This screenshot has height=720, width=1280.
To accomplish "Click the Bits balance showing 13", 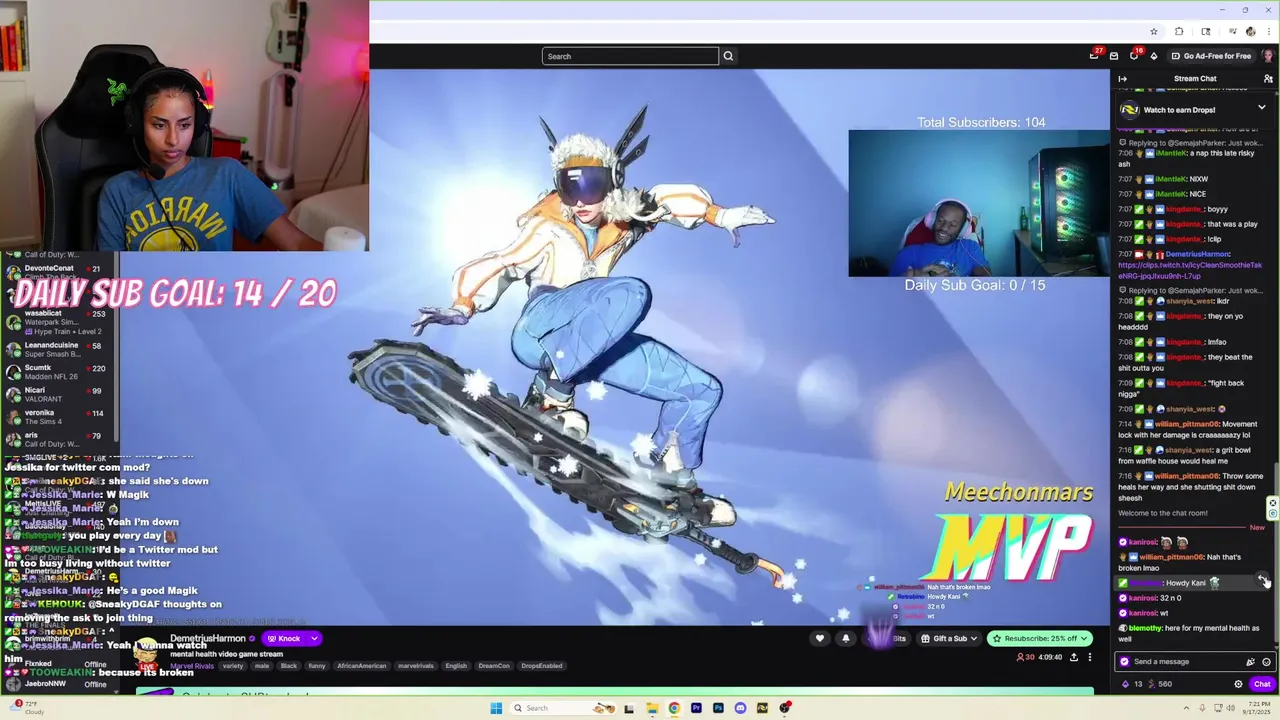I will tap(1132, 684).
